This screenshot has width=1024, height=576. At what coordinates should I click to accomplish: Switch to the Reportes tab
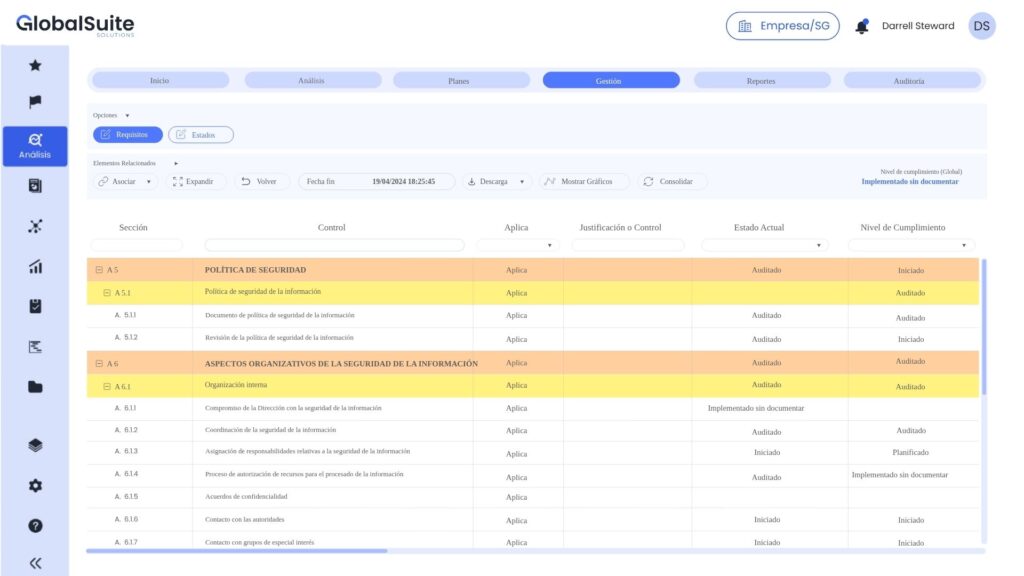click(x=760, y=81)
